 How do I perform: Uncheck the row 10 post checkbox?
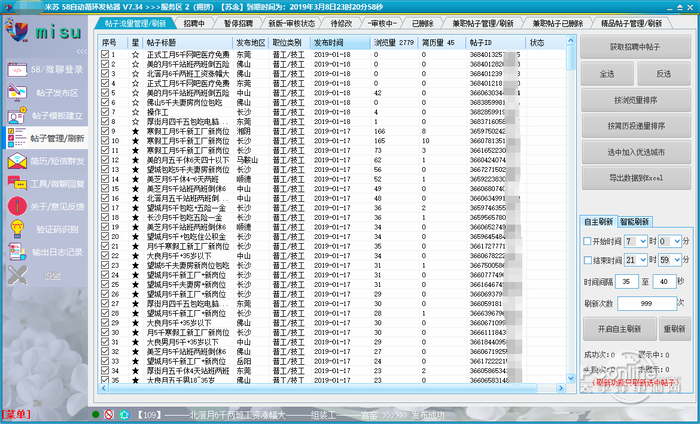coord(105,141)
